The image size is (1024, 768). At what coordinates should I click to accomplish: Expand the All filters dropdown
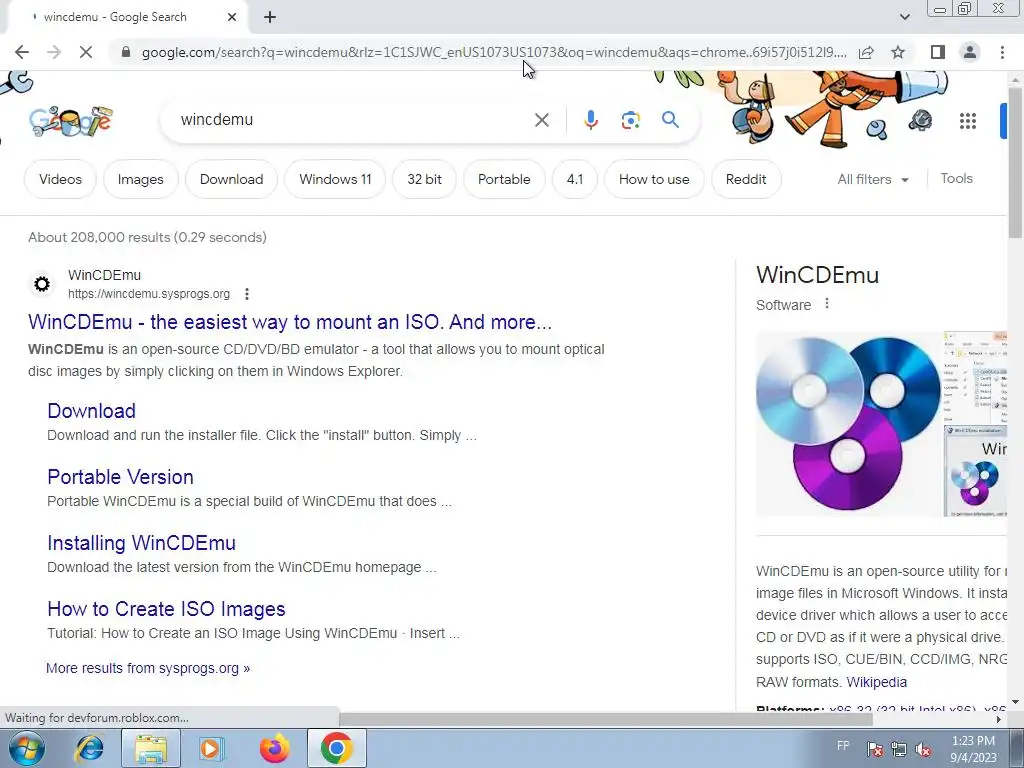[873, 179]
